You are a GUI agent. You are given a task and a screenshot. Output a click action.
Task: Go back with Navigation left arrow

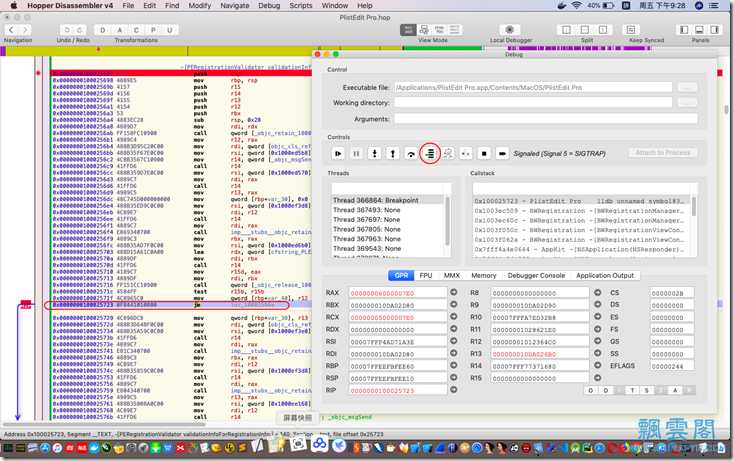point(11,30)
